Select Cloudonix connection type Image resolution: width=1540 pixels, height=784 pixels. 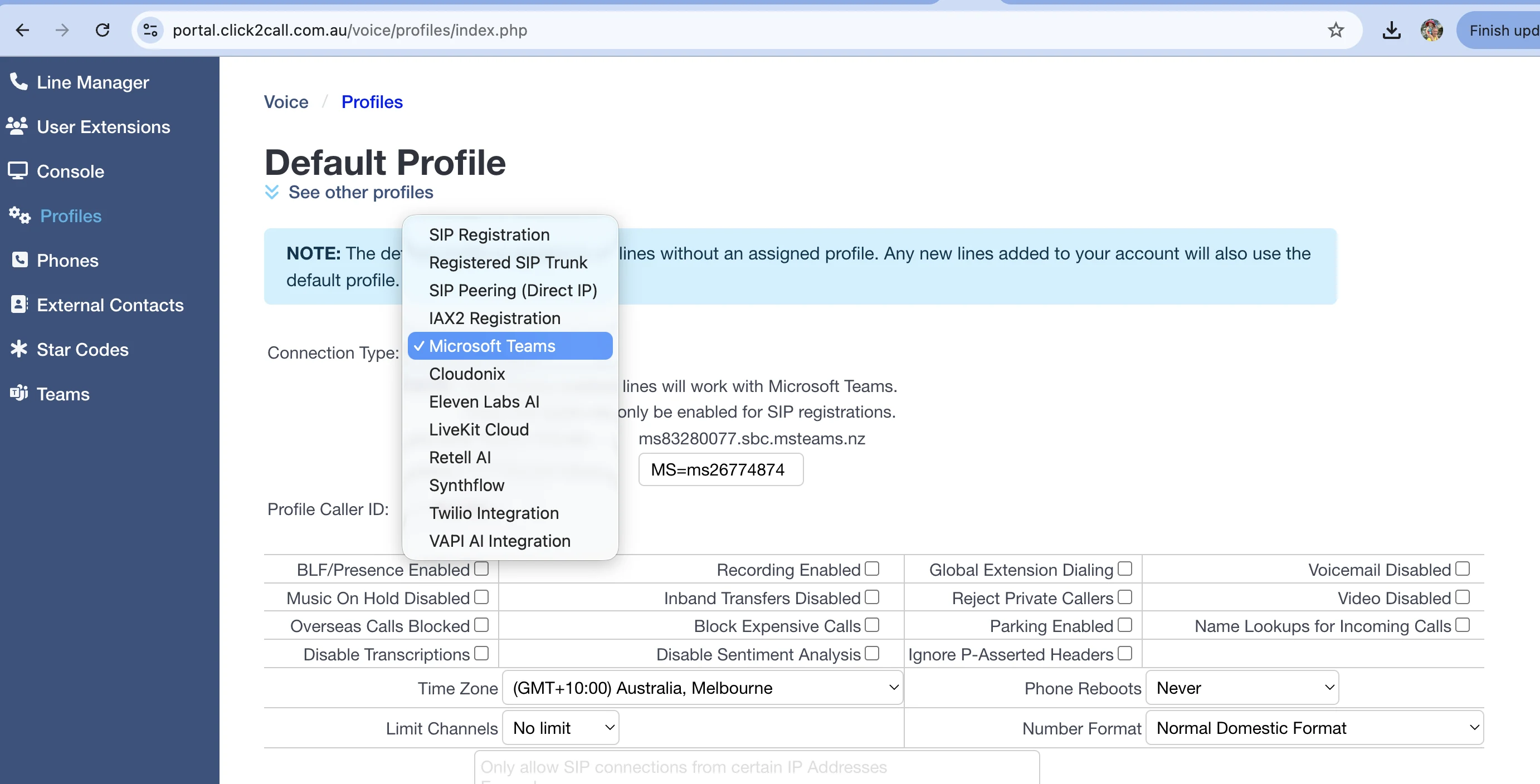coord(510,374)
